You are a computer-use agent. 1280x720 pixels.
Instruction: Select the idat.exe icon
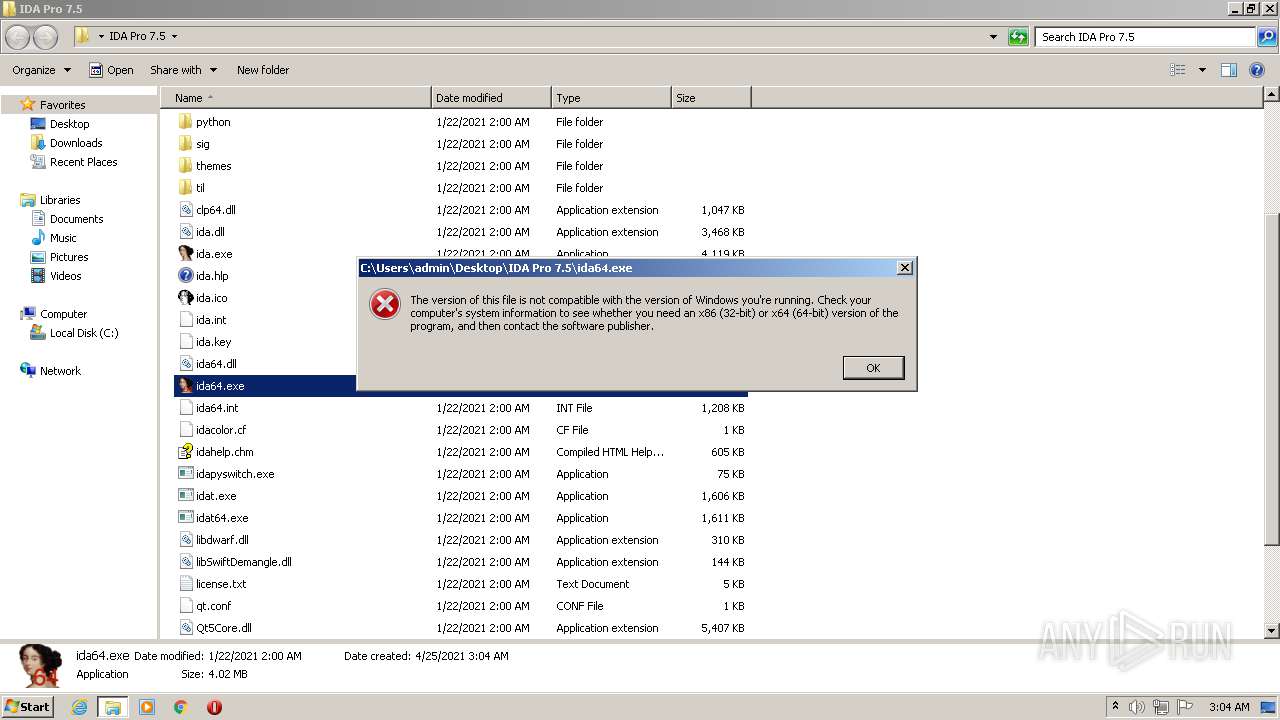click(x=185, y=496)
